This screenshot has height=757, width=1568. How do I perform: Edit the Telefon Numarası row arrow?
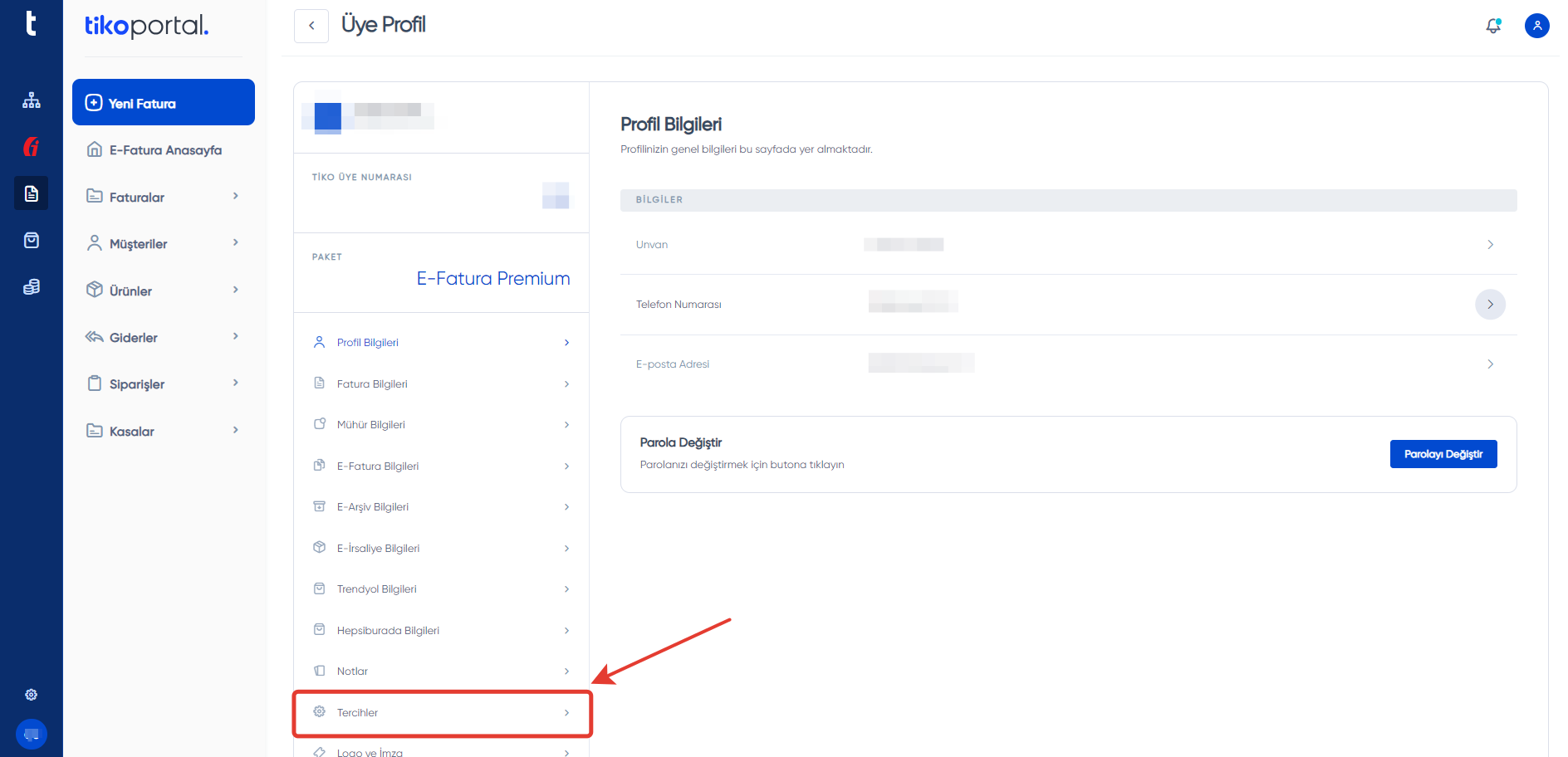pos(1490,305)
